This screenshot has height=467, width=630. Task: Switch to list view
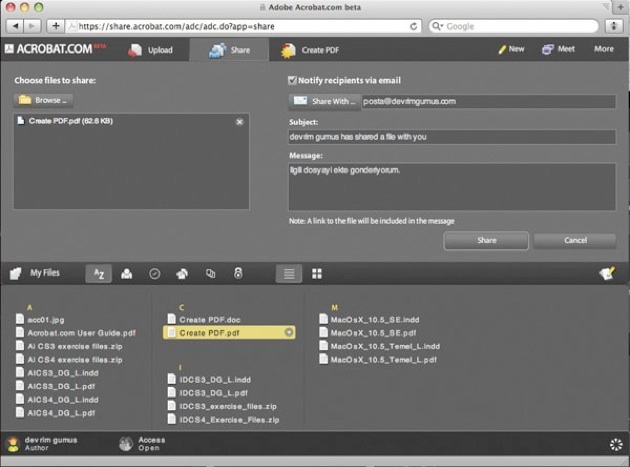[289, 274]
